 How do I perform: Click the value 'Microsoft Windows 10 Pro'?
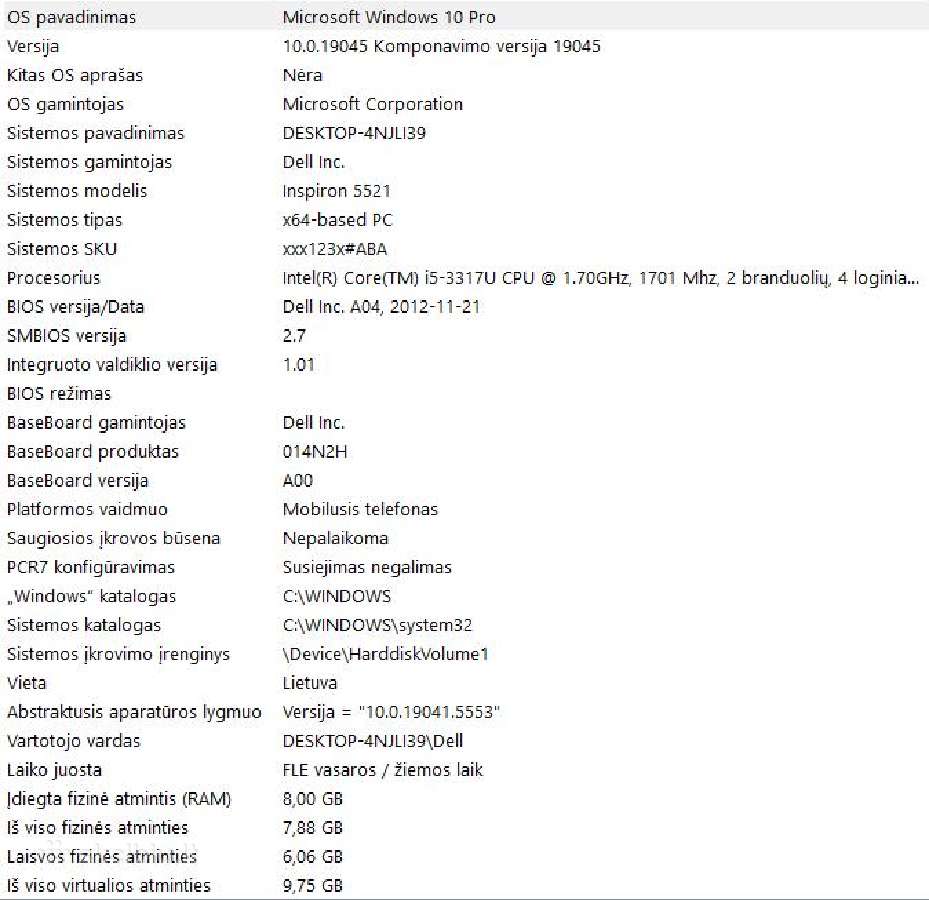[x=389, y=17]
